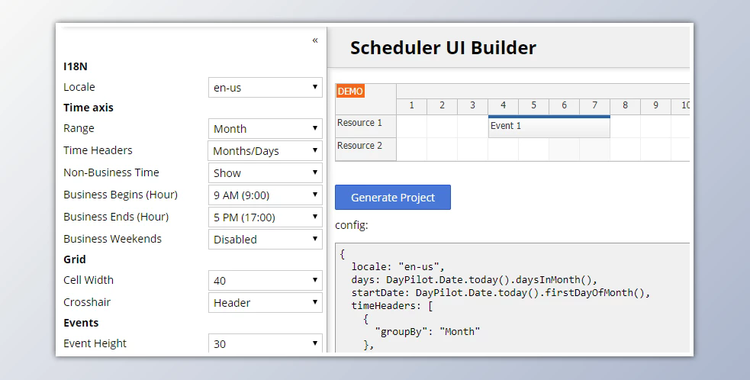The image size is (750, 380).
Task: Open the Range dropdown showing Month
Action: pyautogui.click(x=265, y=129)
